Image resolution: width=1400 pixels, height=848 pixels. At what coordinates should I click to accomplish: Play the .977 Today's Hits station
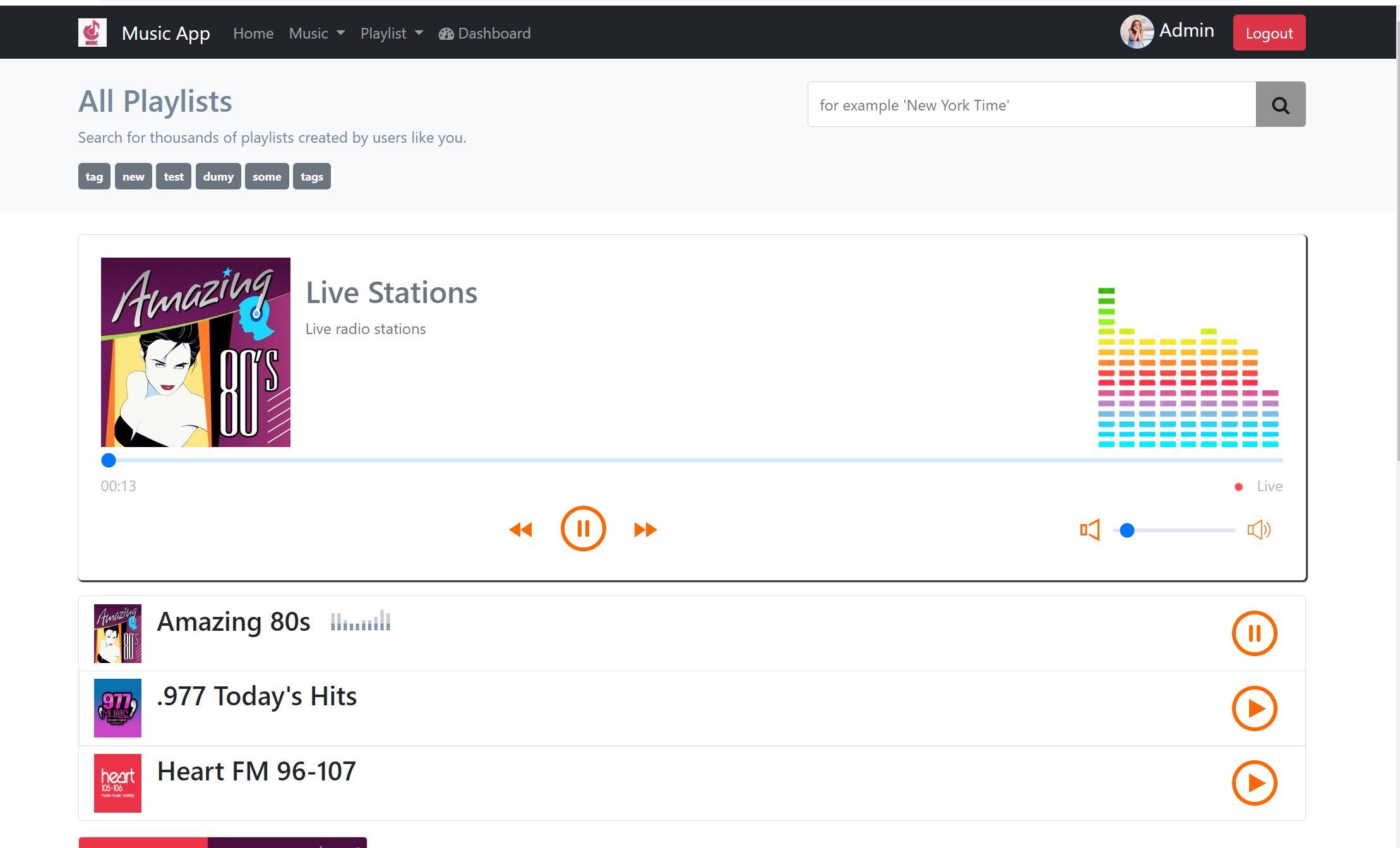(1254, 708)
